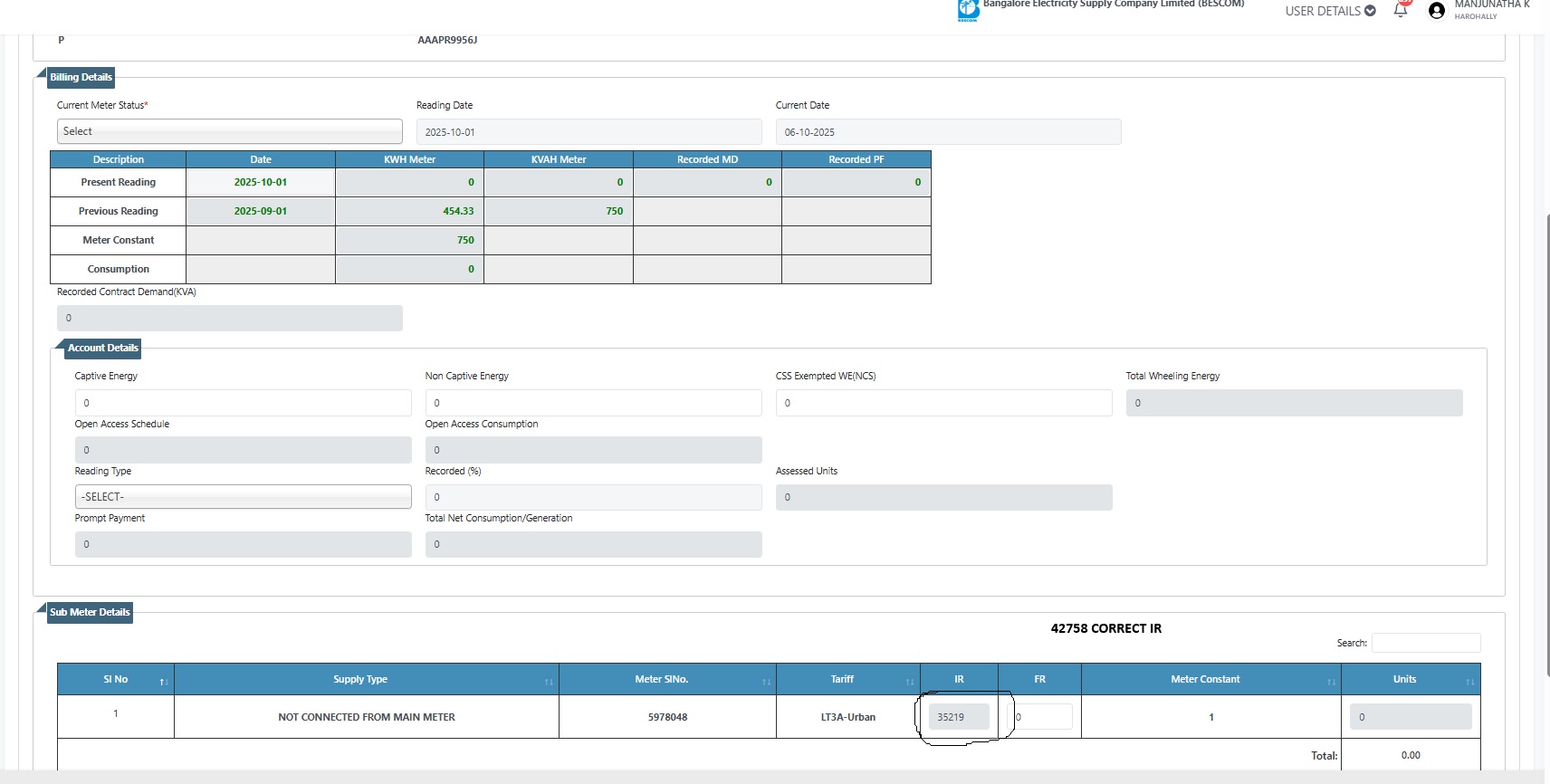Open the Current Meter Status dropdown
Screen dimensions: 1550x784
(x=229, y=131)
